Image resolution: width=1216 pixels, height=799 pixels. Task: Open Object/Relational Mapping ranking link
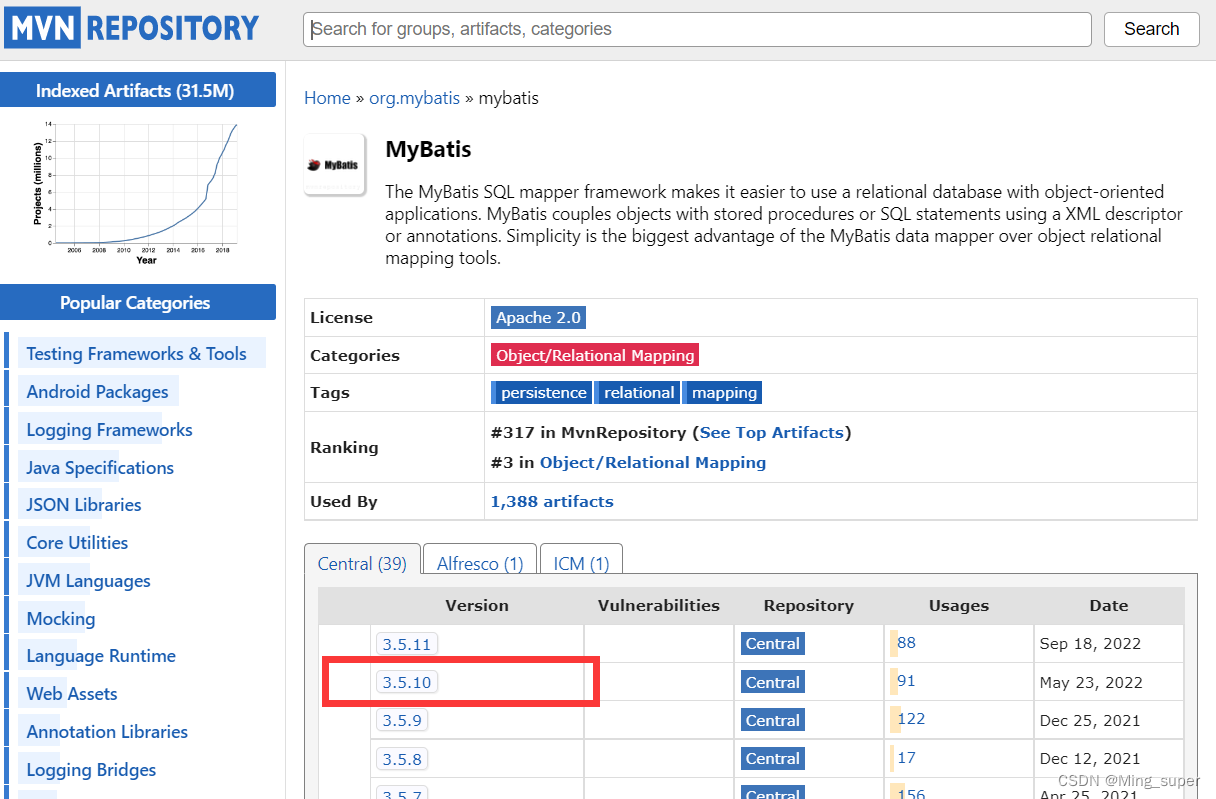click(653, 462)
